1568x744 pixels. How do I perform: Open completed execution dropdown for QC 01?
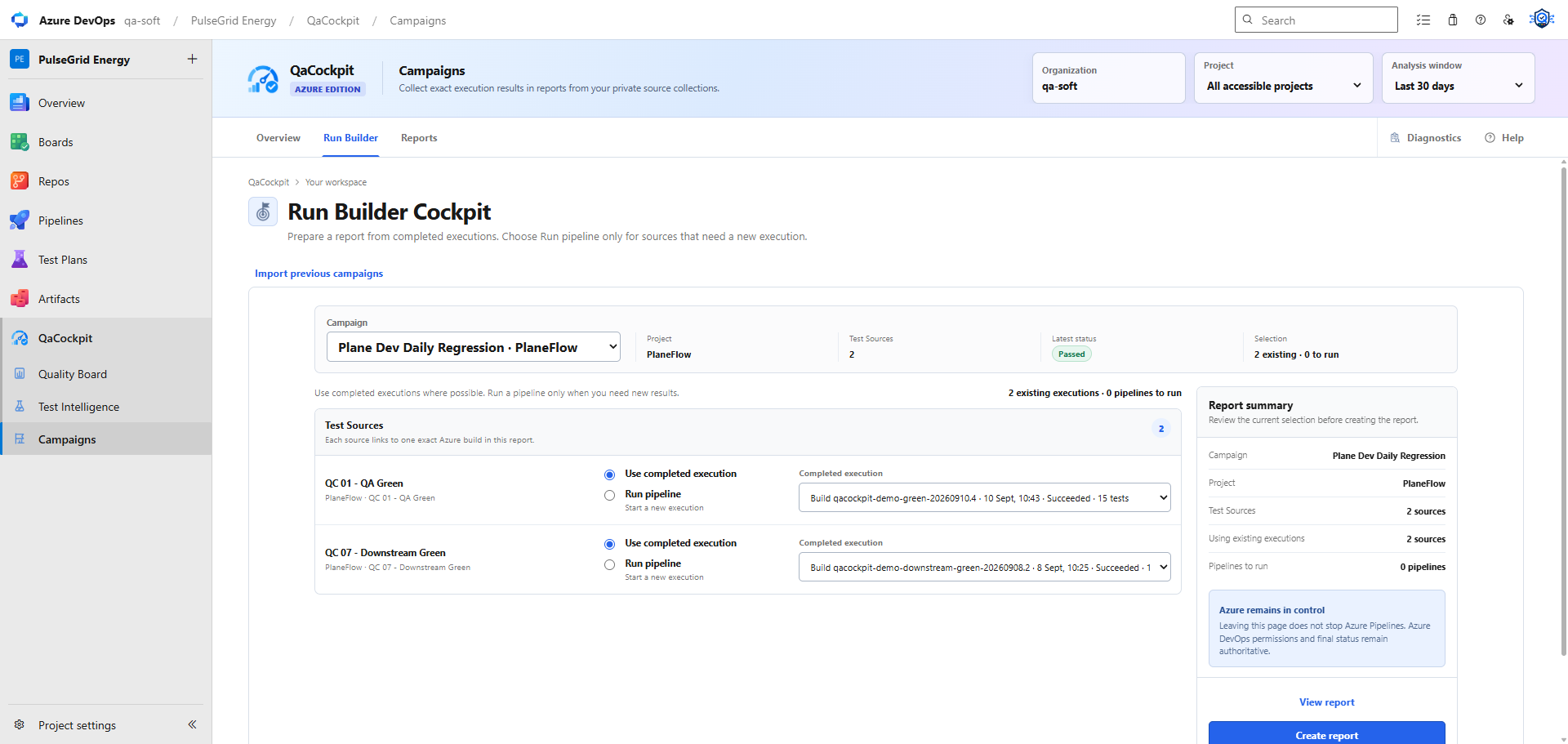pos(984,498)
